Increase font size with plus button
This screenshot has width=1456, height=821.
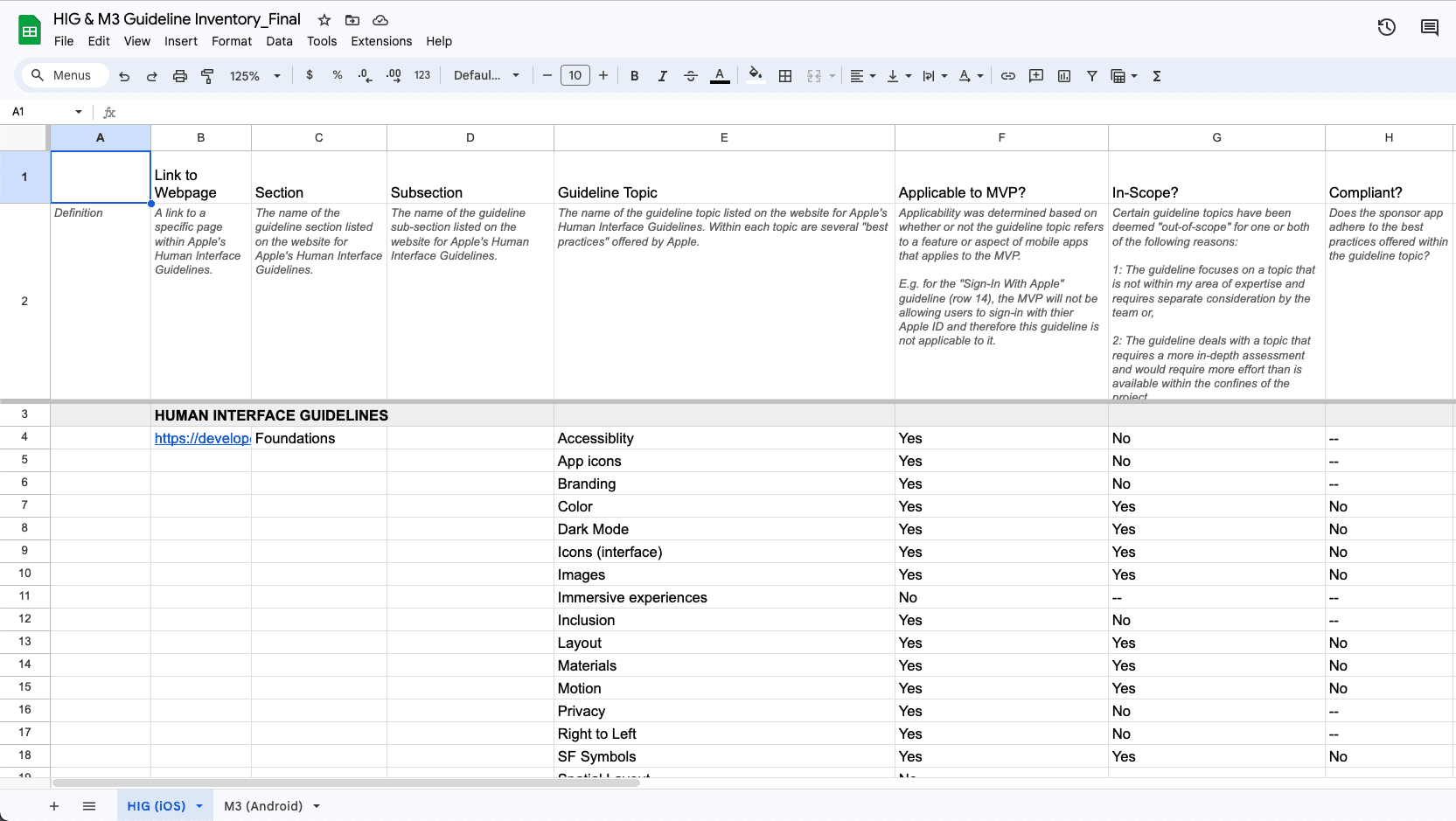click(603, 75)
